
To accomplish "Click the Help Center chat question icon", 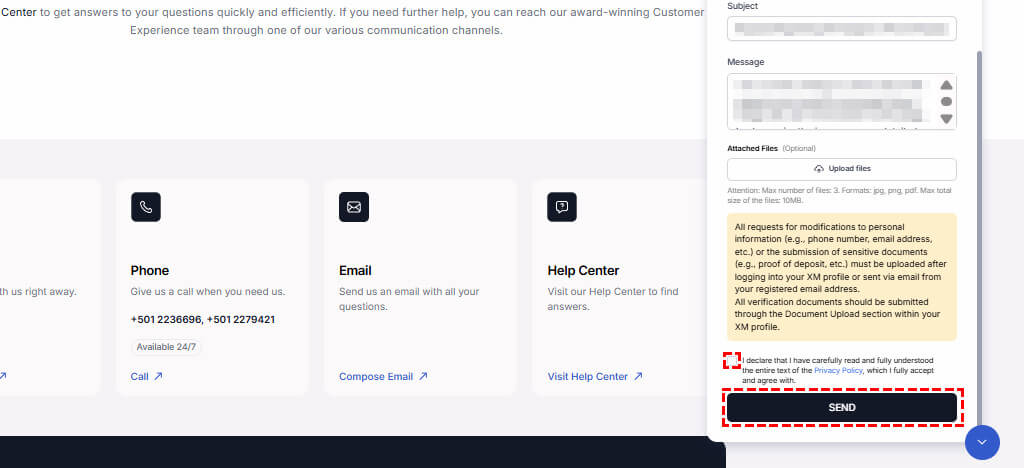I will coord(562,207).
